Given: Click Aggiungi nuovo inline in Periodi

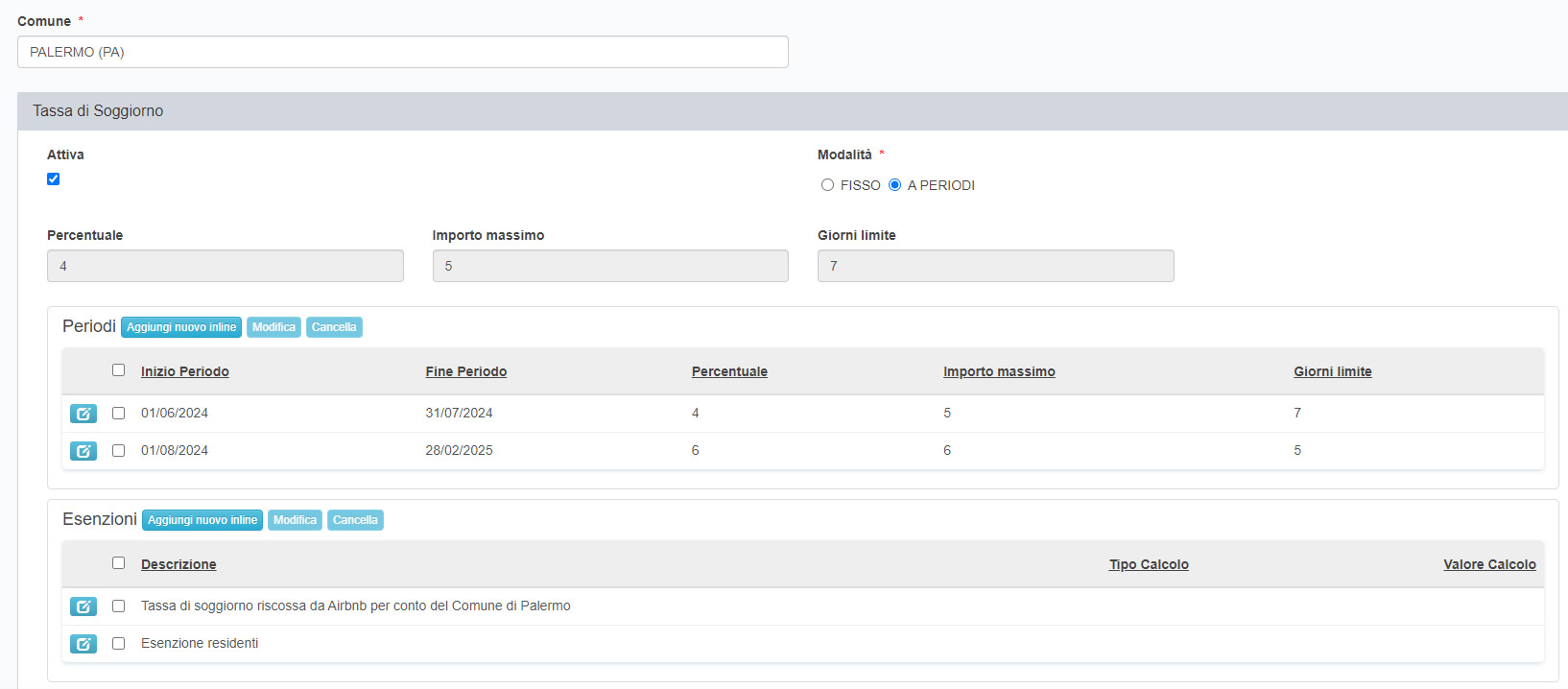Looking at the screenshot, I should [181, 327].
